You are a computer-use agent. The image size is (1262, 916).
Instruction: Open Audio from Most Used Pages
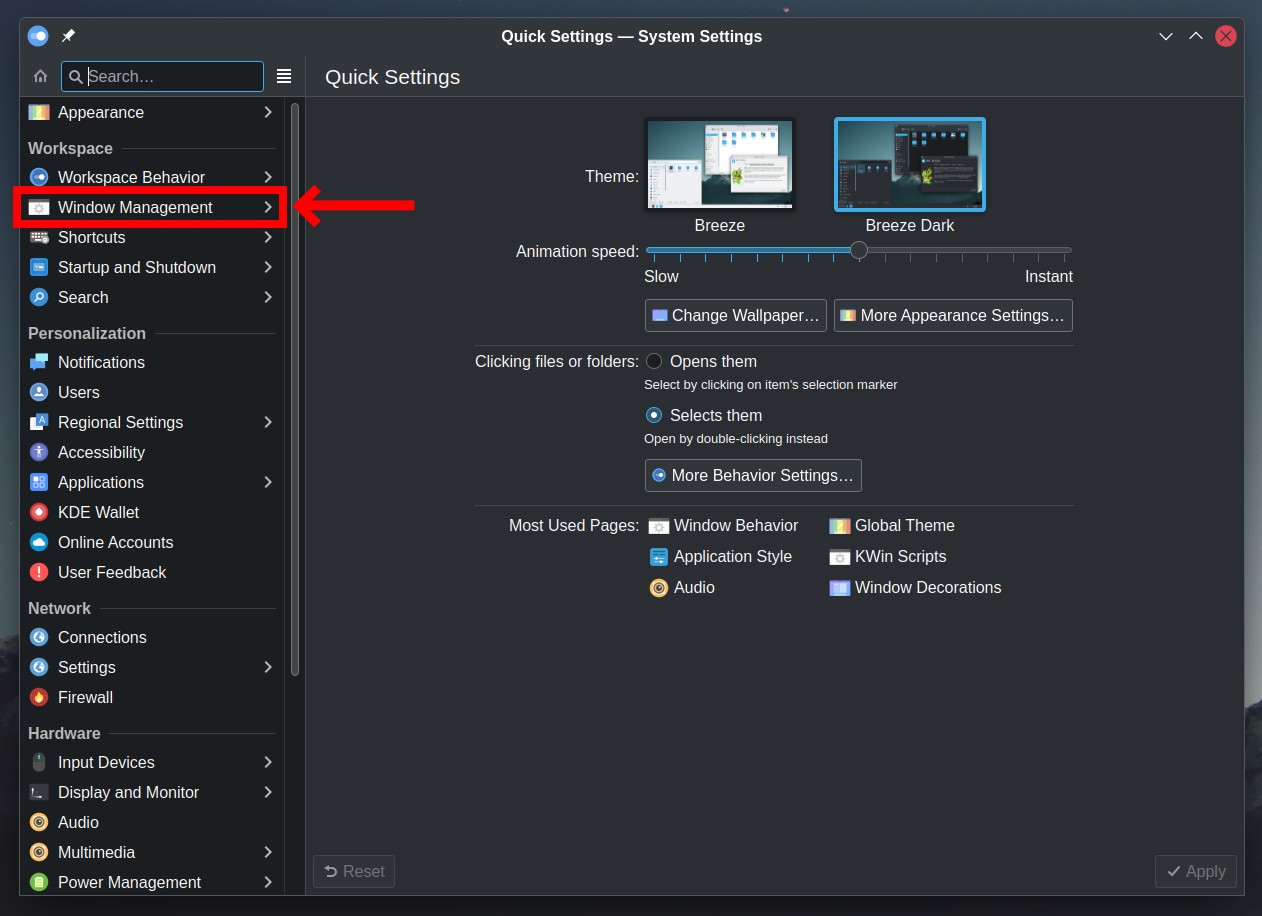[x=682, y=587]
